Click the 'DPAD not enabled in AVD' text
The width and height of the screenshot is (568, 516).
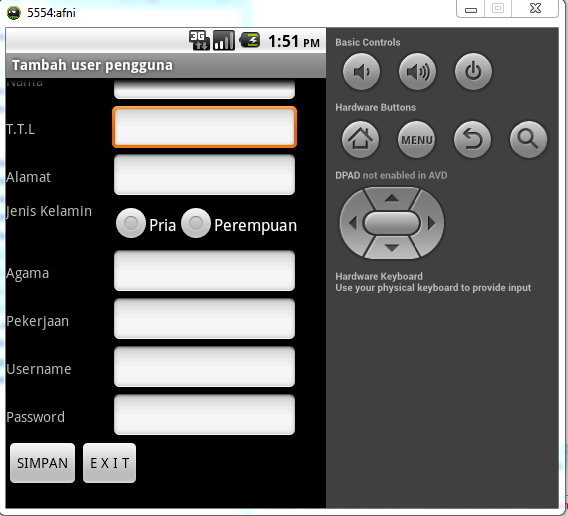pos(391,175)
